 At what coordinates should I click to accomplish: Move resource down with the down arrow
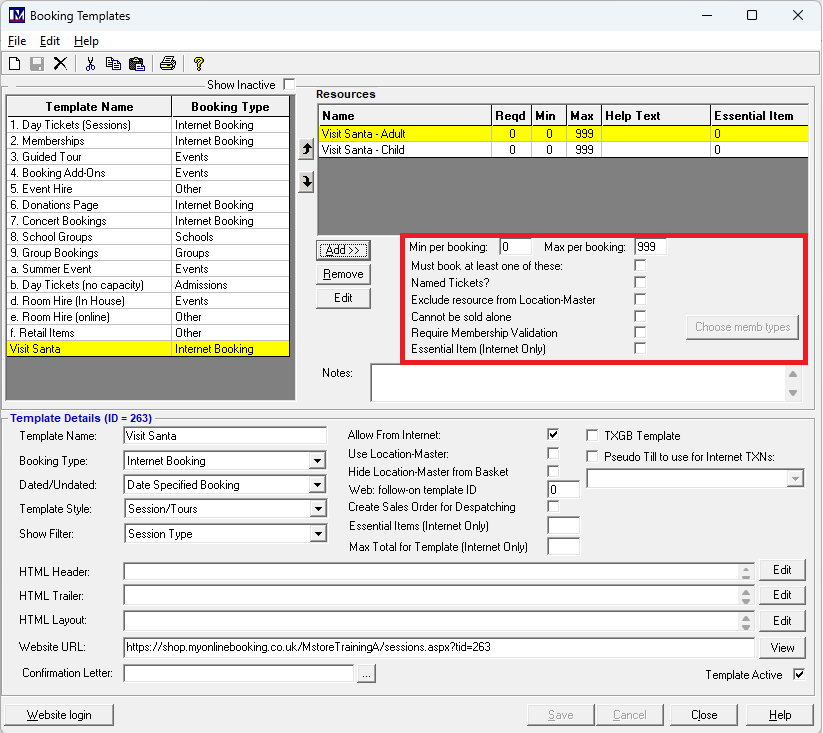coord(306,181)
